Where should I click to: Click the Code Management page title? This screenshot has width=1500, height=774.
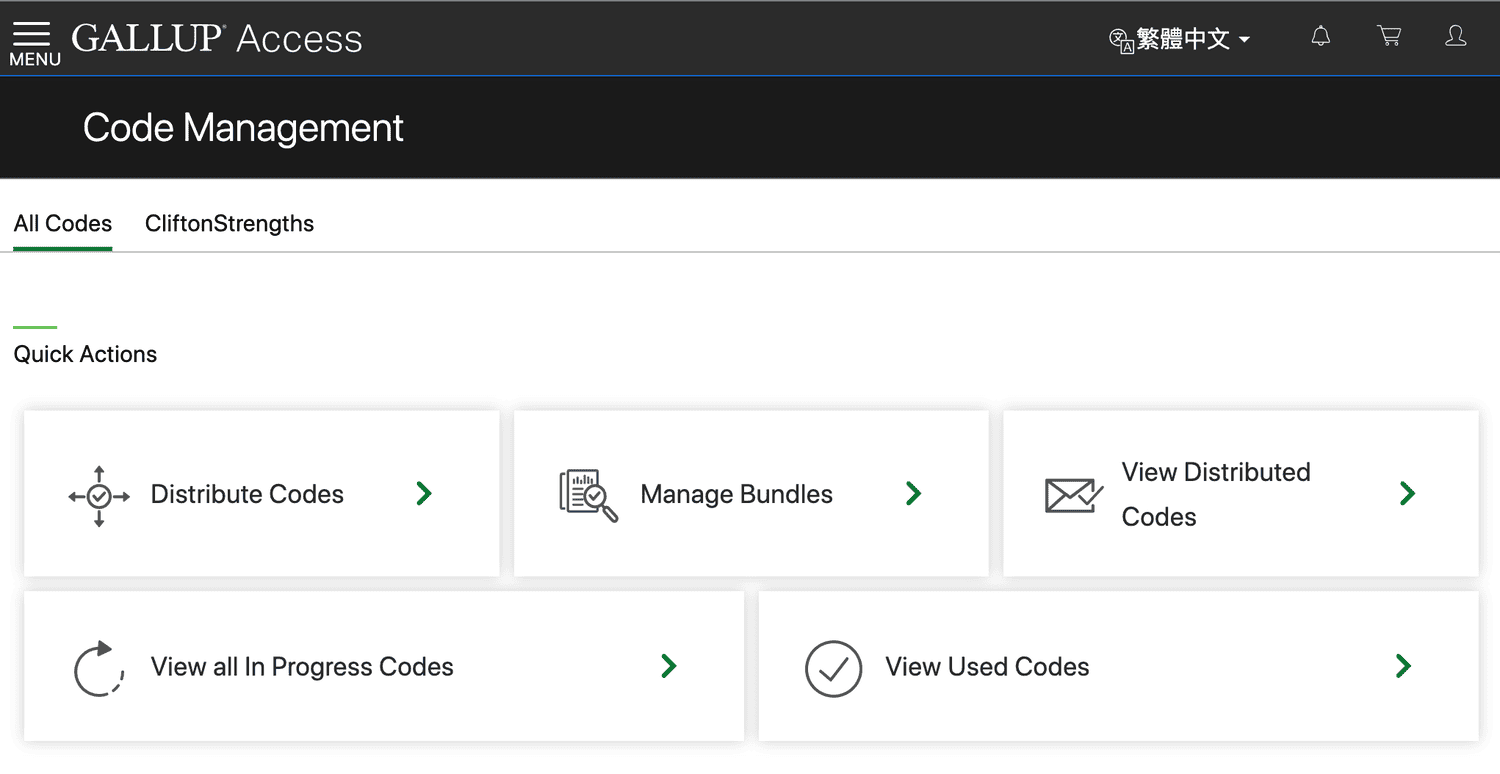pos(243,128)
